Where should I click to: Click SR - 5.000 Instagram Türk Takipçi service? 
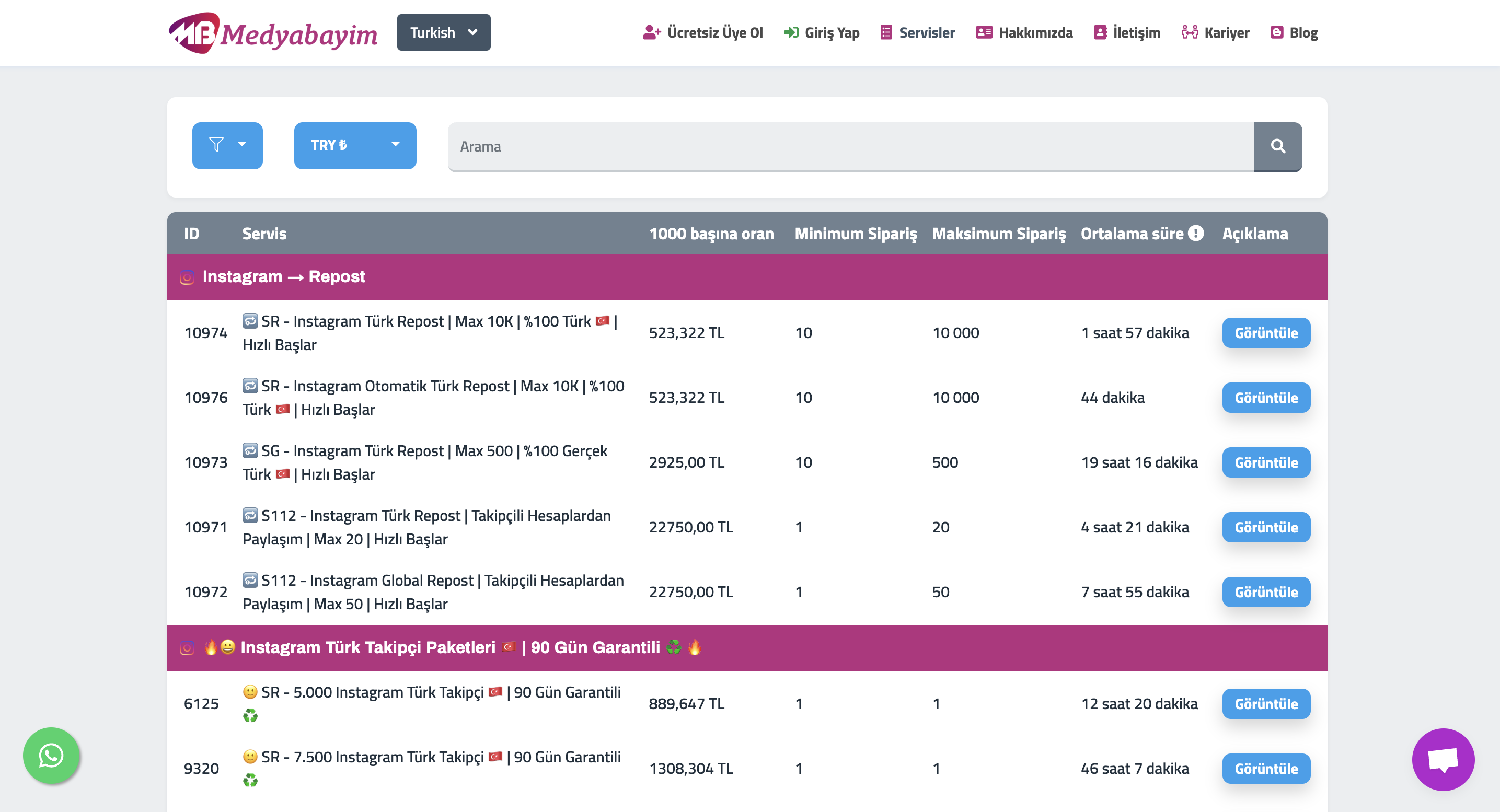tap(432, 704)
